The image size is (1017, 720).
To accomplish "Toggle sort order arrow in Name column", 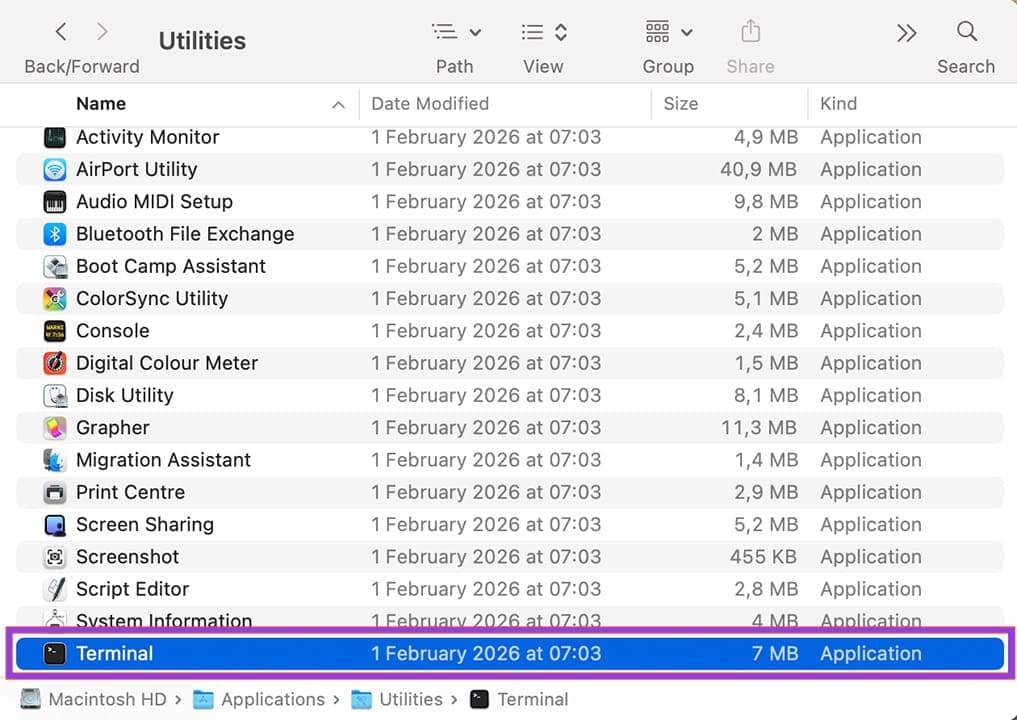I will (339, 104).
